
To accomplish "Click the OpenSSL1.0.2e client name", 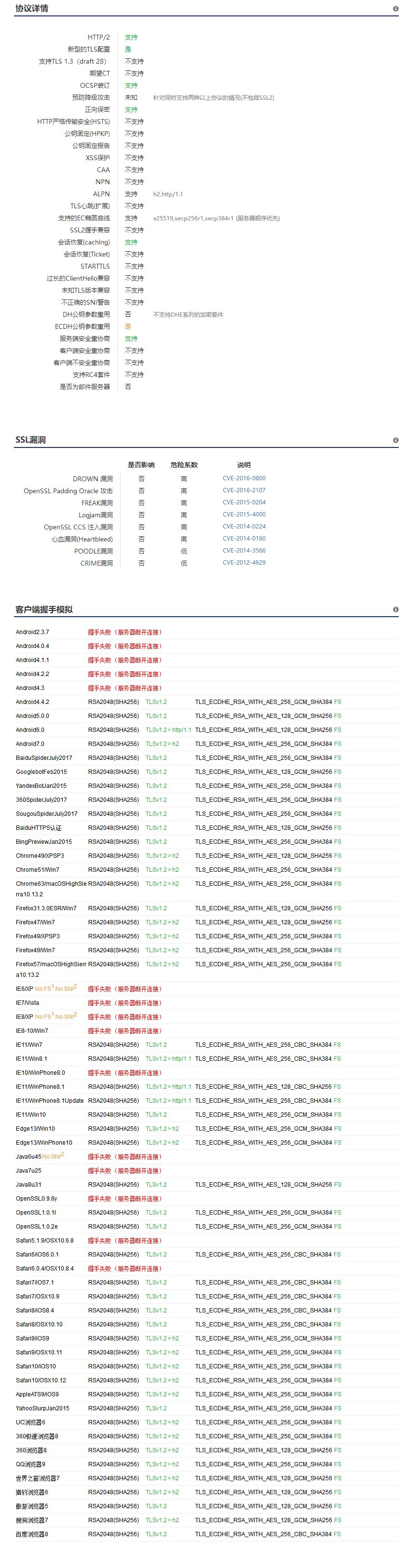I will pyautogui.click(x=37, y=1227).
